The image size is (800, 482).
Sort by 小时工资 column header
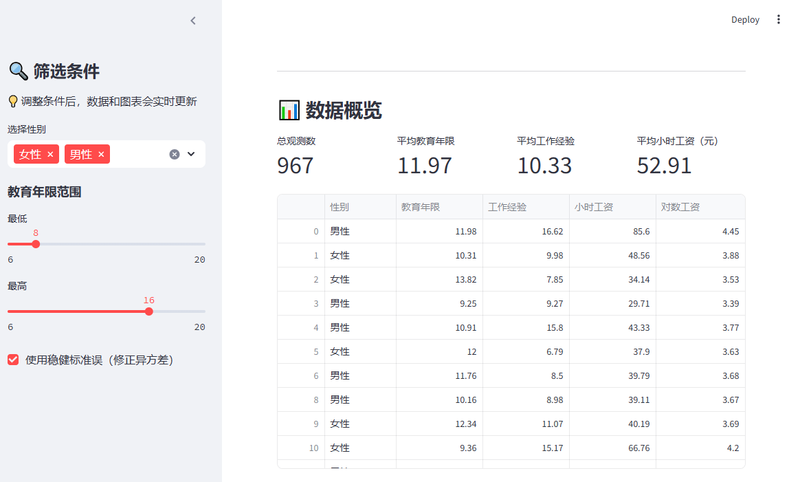594,207
